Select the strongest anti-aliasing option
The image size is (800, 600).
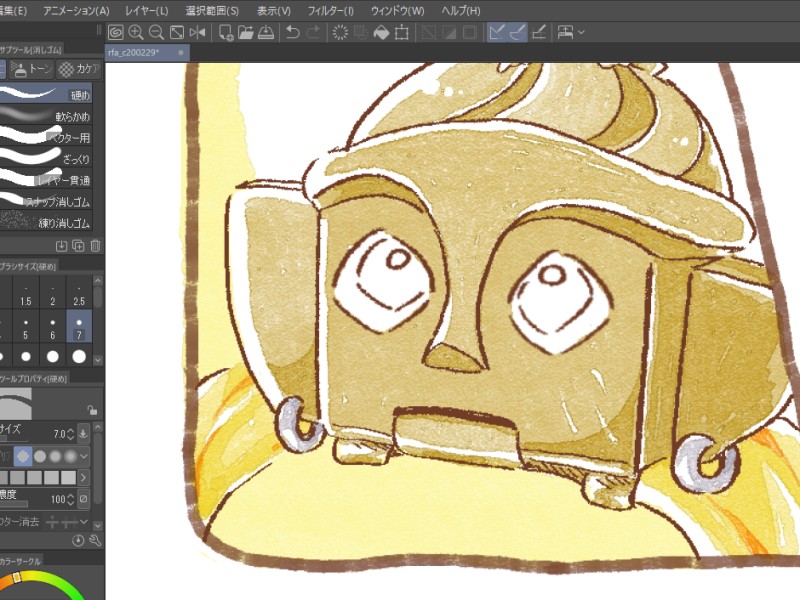pyautogui.click(x=70, y=456)
